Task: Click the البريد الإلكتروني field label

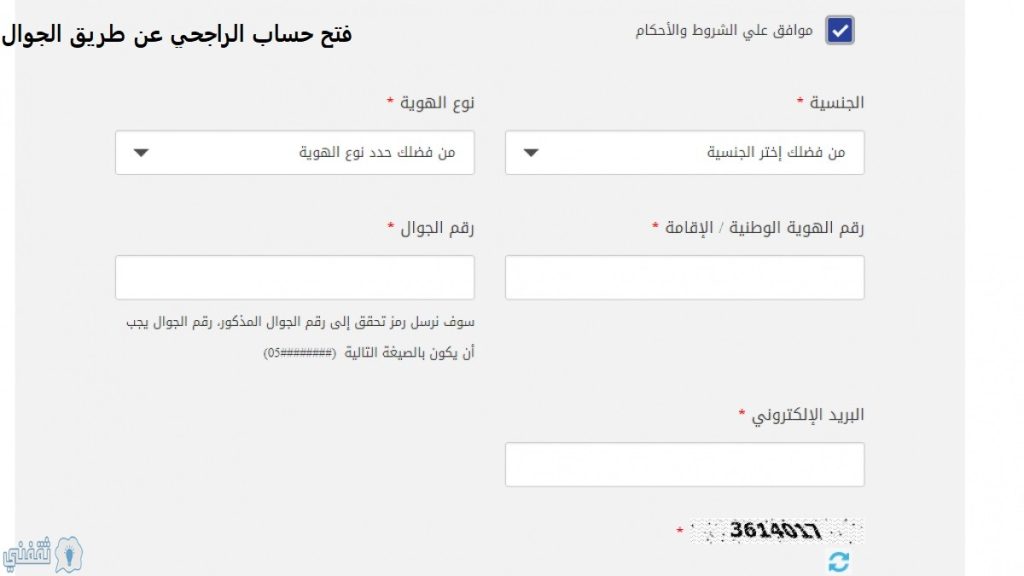Action: pyautogui.click(x=807, y=415)
